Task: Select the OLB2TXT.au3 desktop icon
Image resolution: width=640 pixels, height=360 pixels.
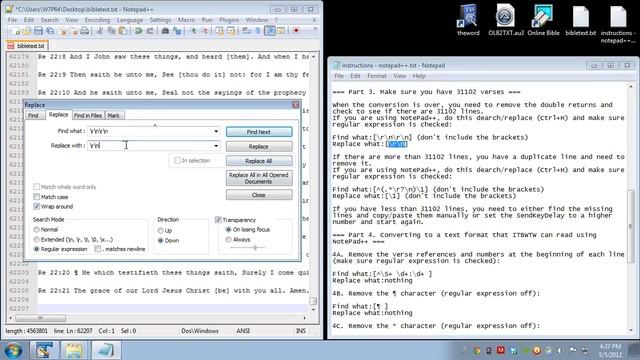Action: pyautogui.click(x=506, y=20)
